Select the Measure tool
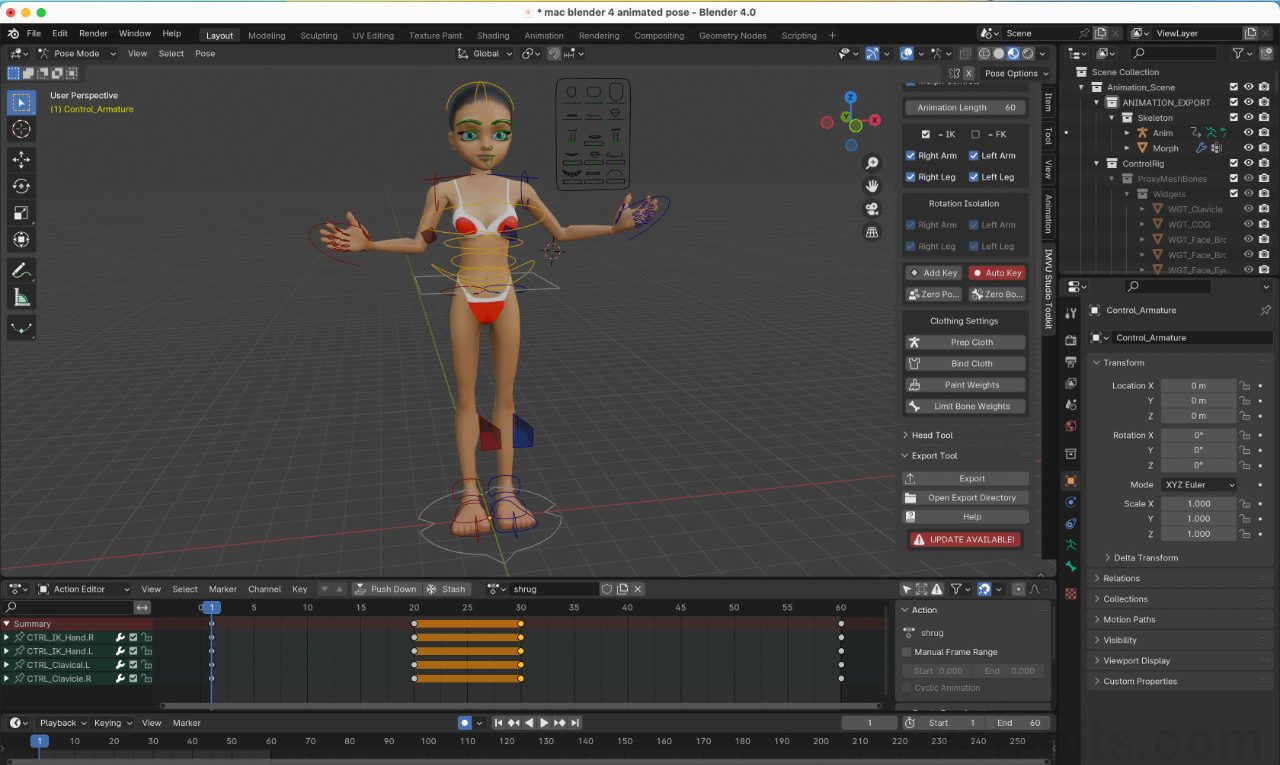1280x765 pixels. 21,295
